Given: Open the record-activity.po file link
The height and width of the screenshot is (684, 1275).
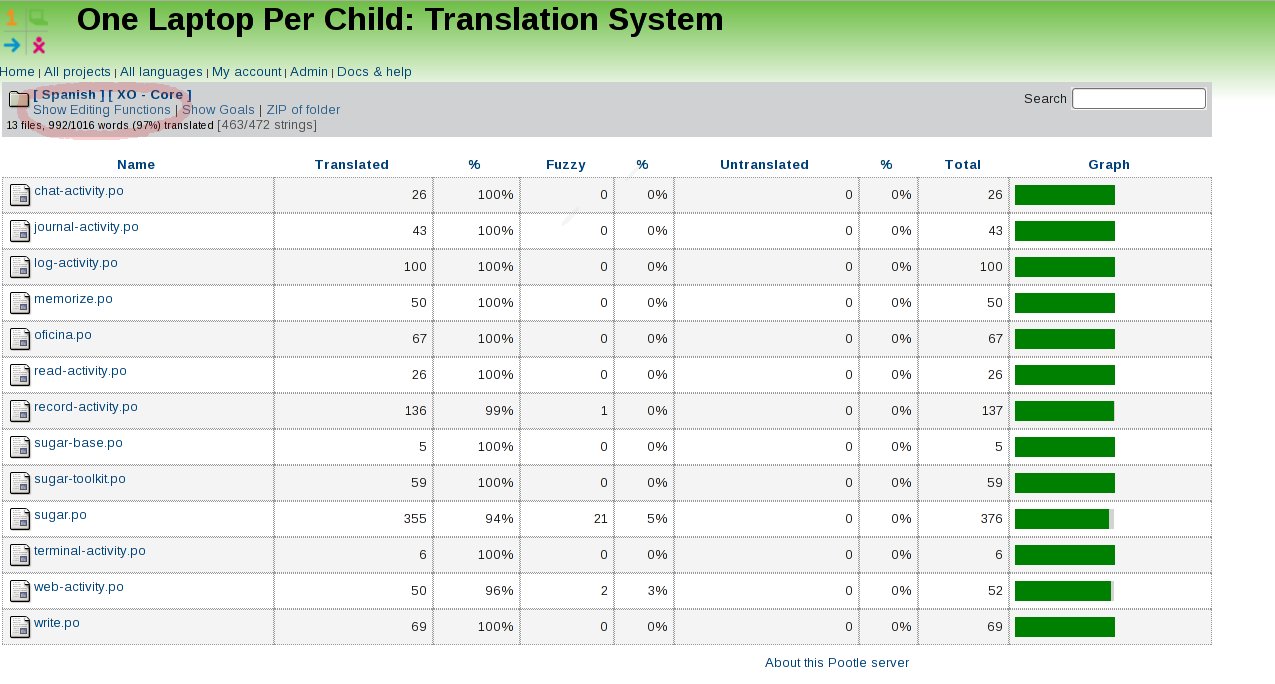Looking at the screenshot, I should (86, 407).
